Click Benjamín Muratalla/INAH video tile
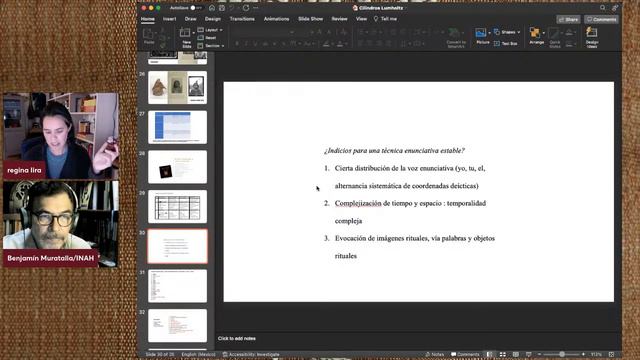Viewport: 640px width, 360px height. pos(61,224)
